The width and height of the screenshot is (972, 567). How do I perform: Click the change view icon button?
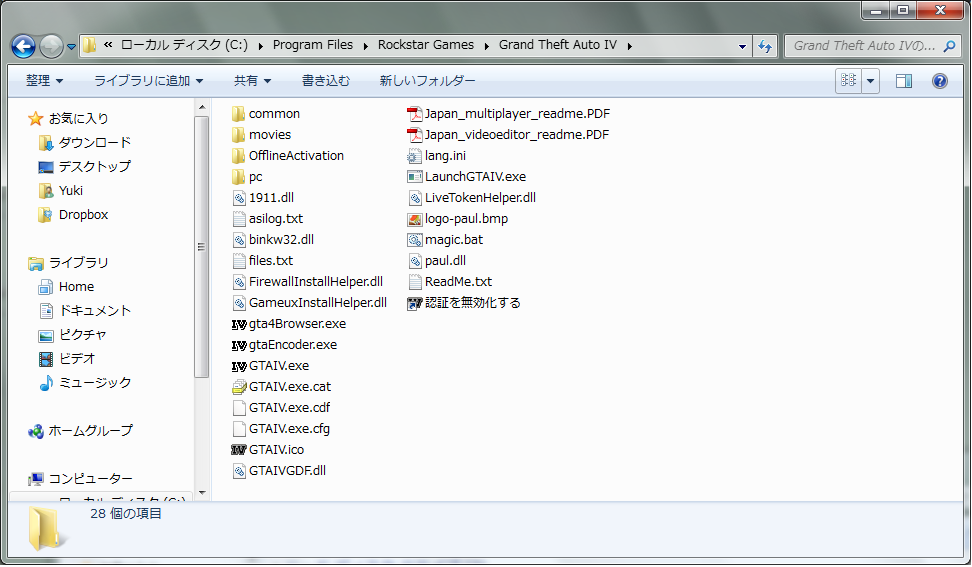(x=848, y=81)
